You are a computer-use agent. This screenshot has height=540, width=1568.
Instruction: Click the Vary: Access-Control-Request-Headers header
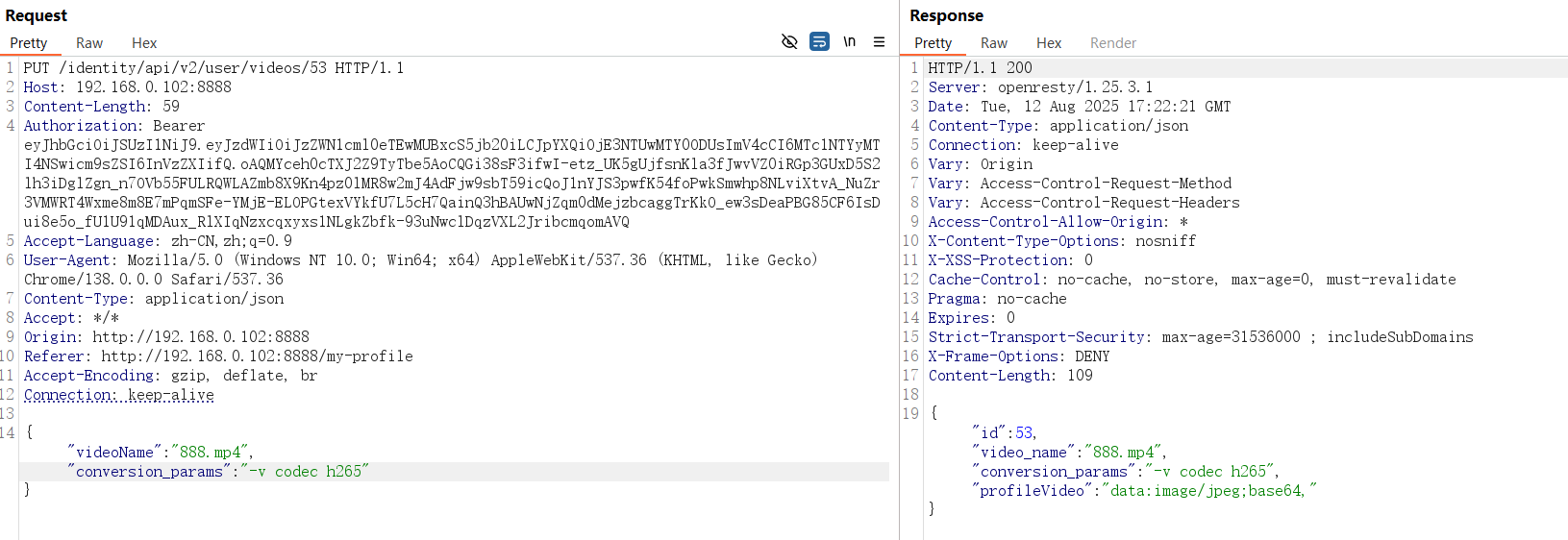coord(1084,203)
